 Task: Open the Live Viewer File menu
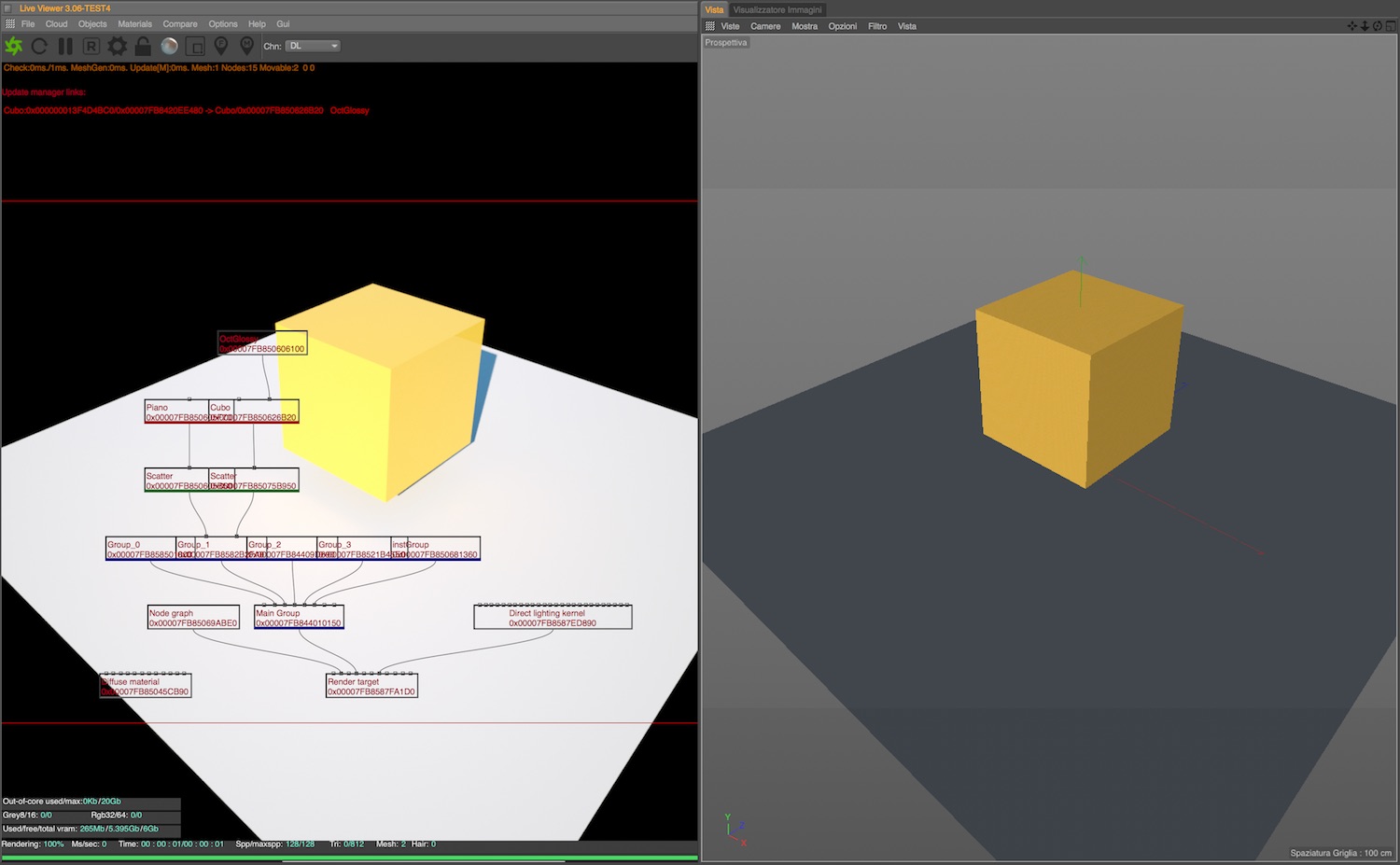28,24
